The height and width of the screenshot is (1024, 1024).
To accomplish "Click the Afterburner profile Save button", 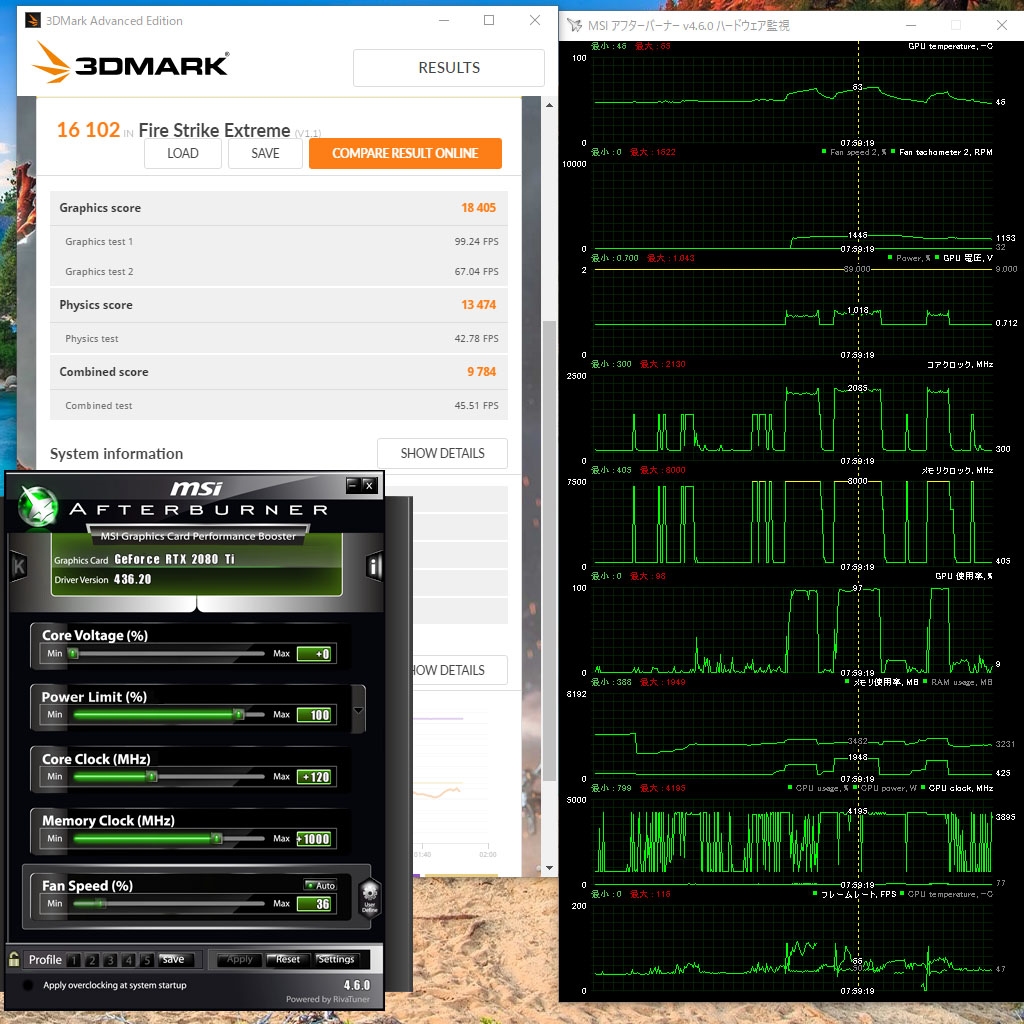I will point(176,959).
